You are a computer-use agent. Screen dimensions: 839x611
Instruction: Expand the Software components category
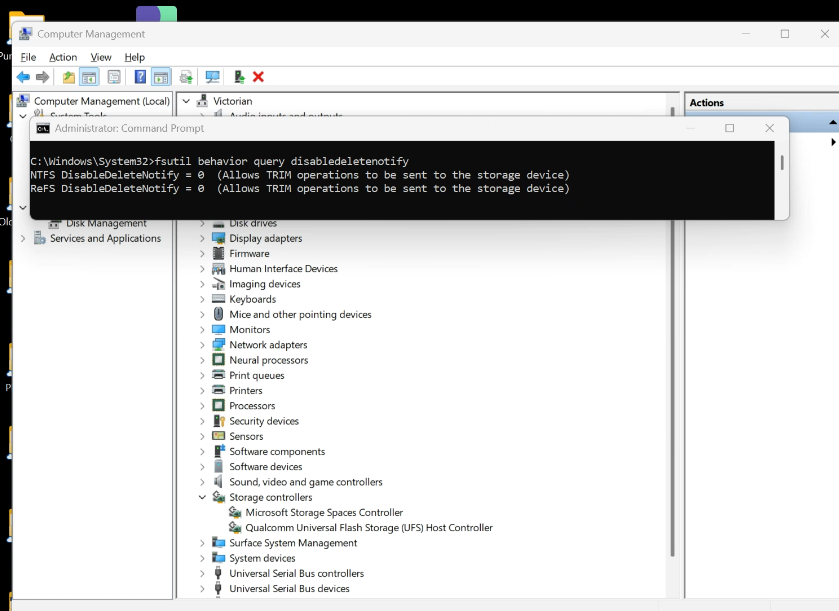pyautogui.click(x=202, y=452)
